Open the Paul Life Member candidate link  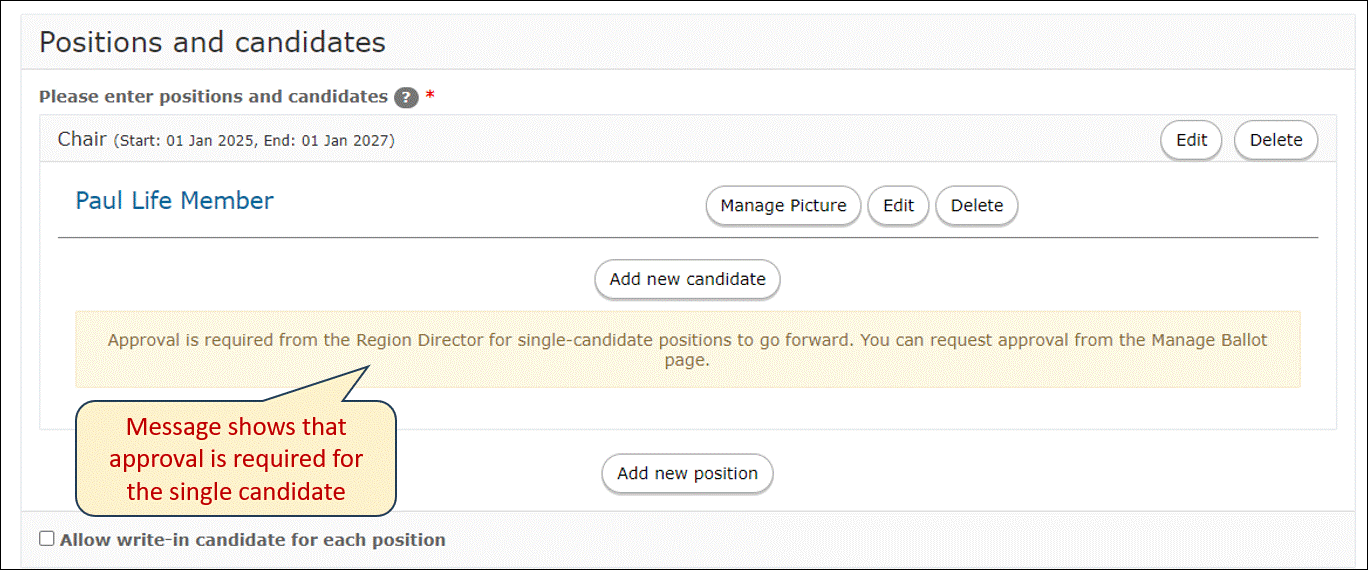(174, 201)
